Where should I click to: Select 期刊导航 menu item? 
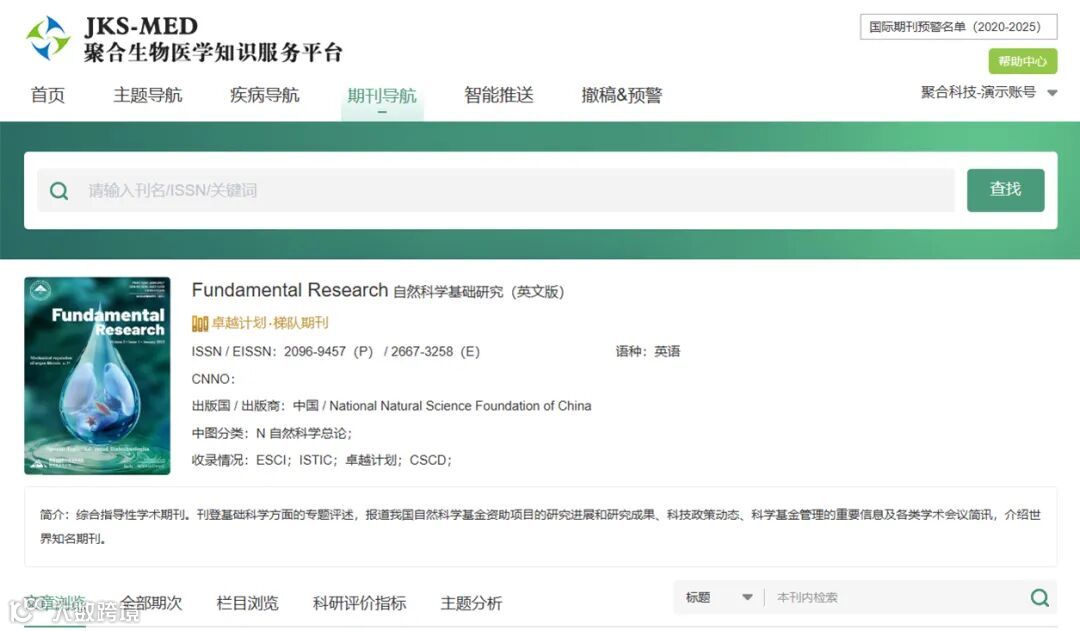pos(382,96)
